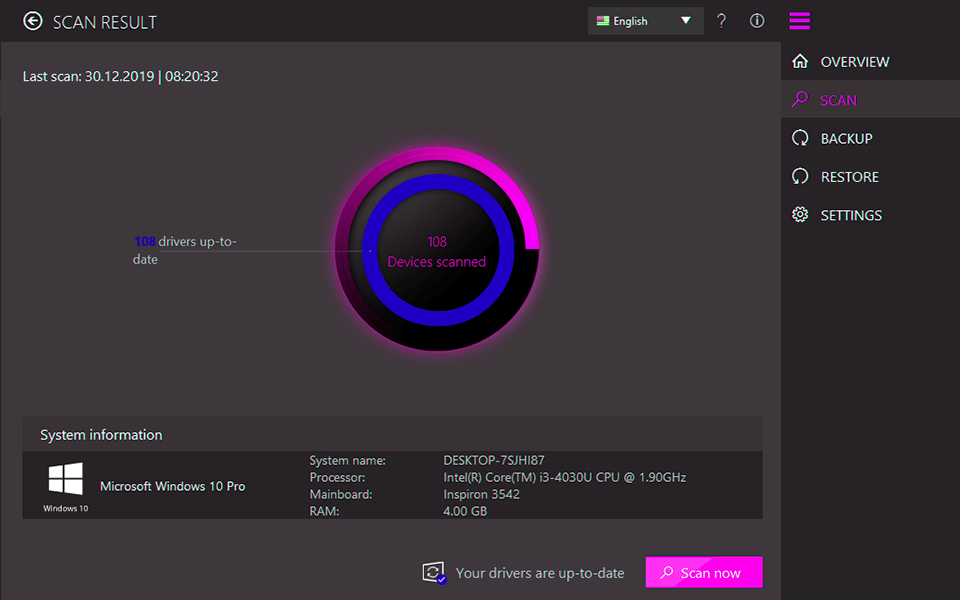Open Settings using the gear icon

[800, 214]
